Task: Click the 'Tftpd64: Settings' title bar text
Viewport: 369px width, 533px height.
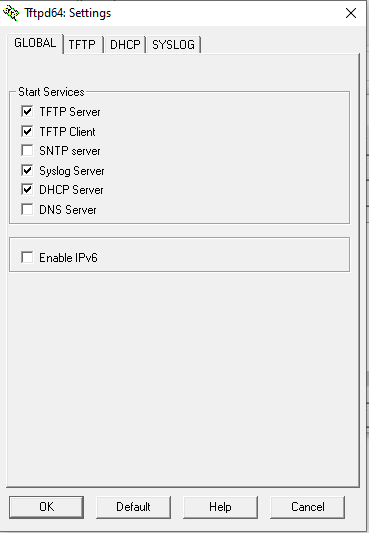Action: [68, 13]
